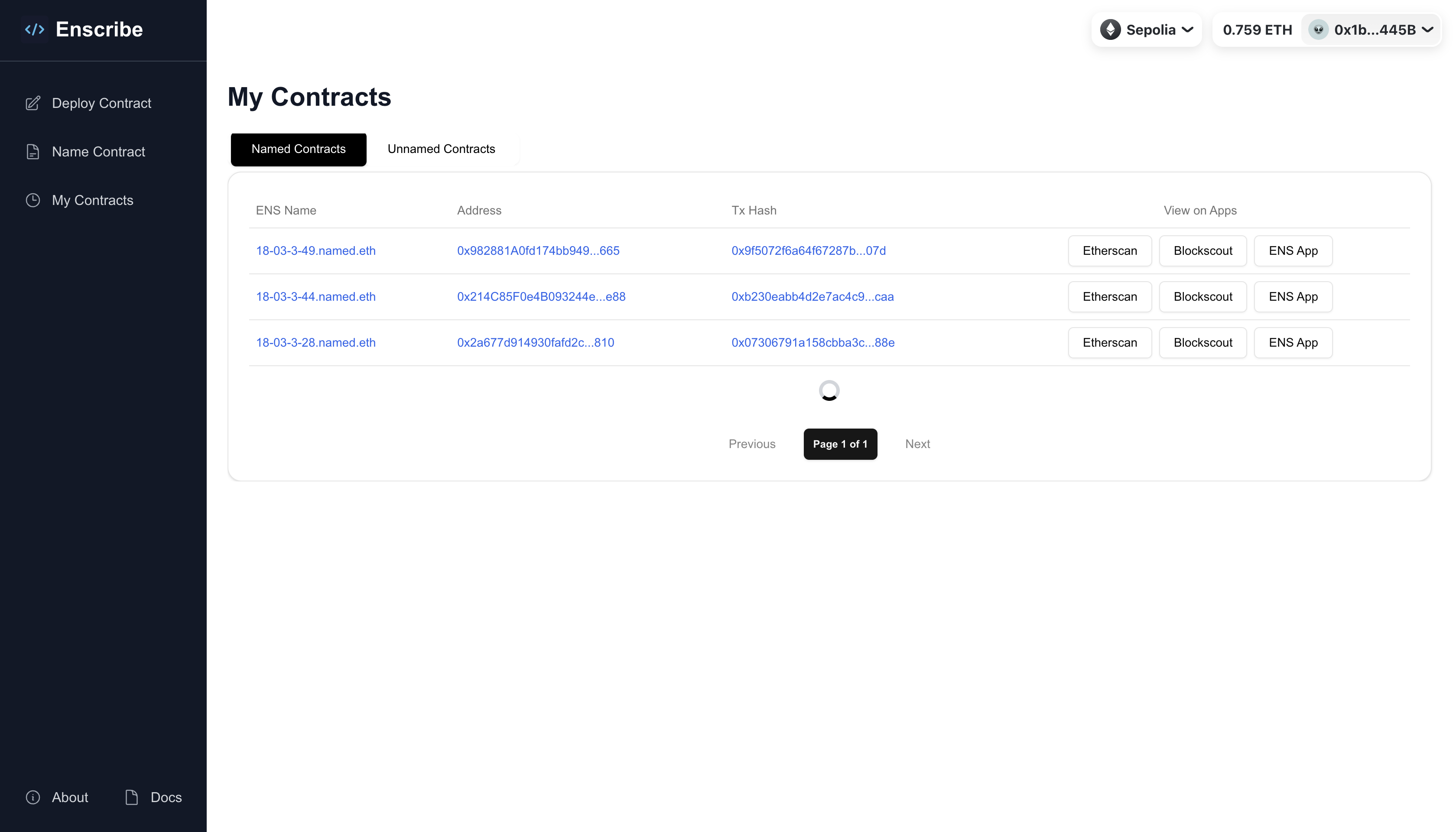Open tx hash 0x9f5072f6a64f67287b...07d
1456x832 pixels.
tap(809, 251)
